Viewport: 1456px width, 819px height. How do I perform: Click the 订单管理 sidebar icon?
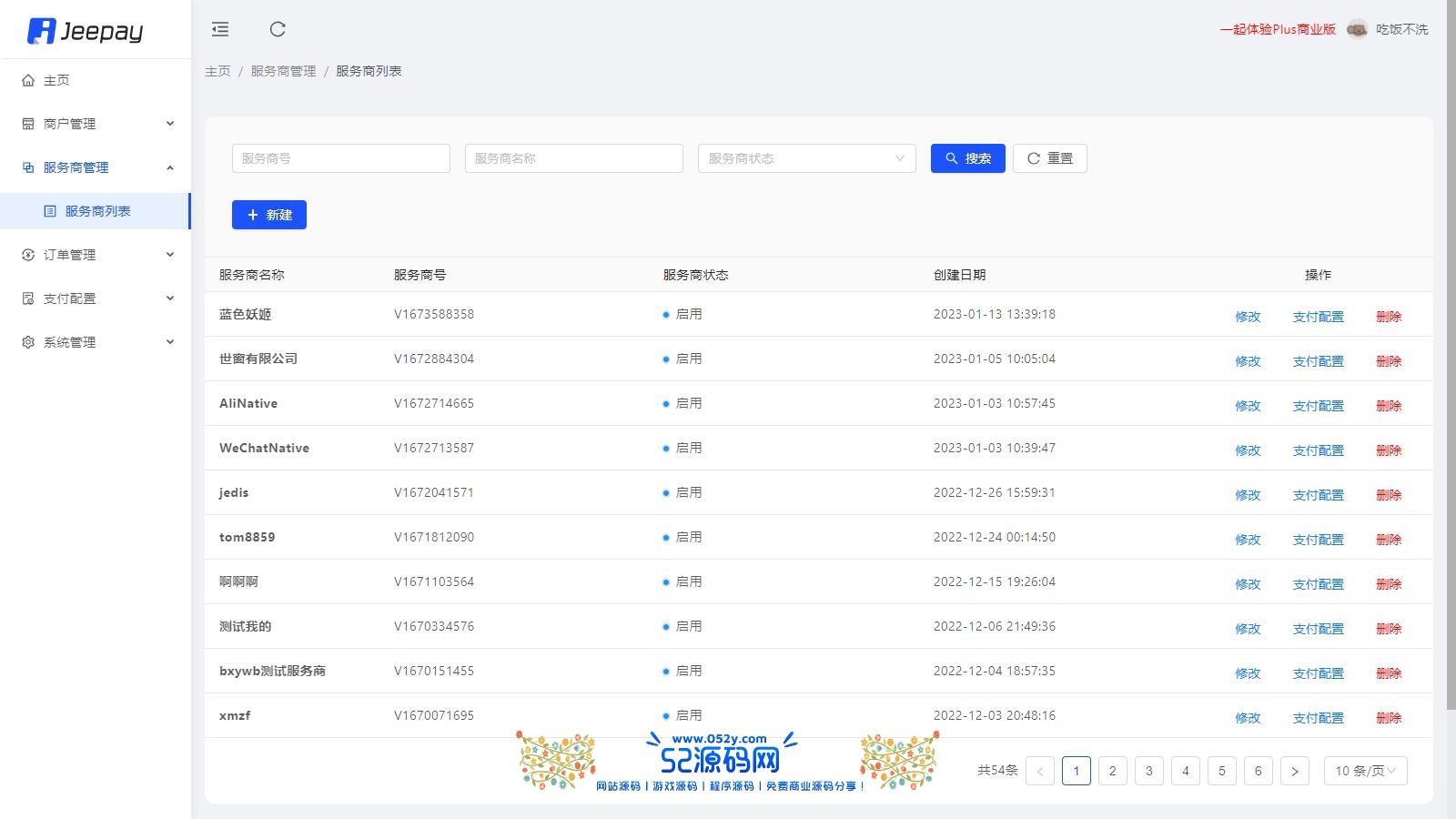click(x=28, y=255)
